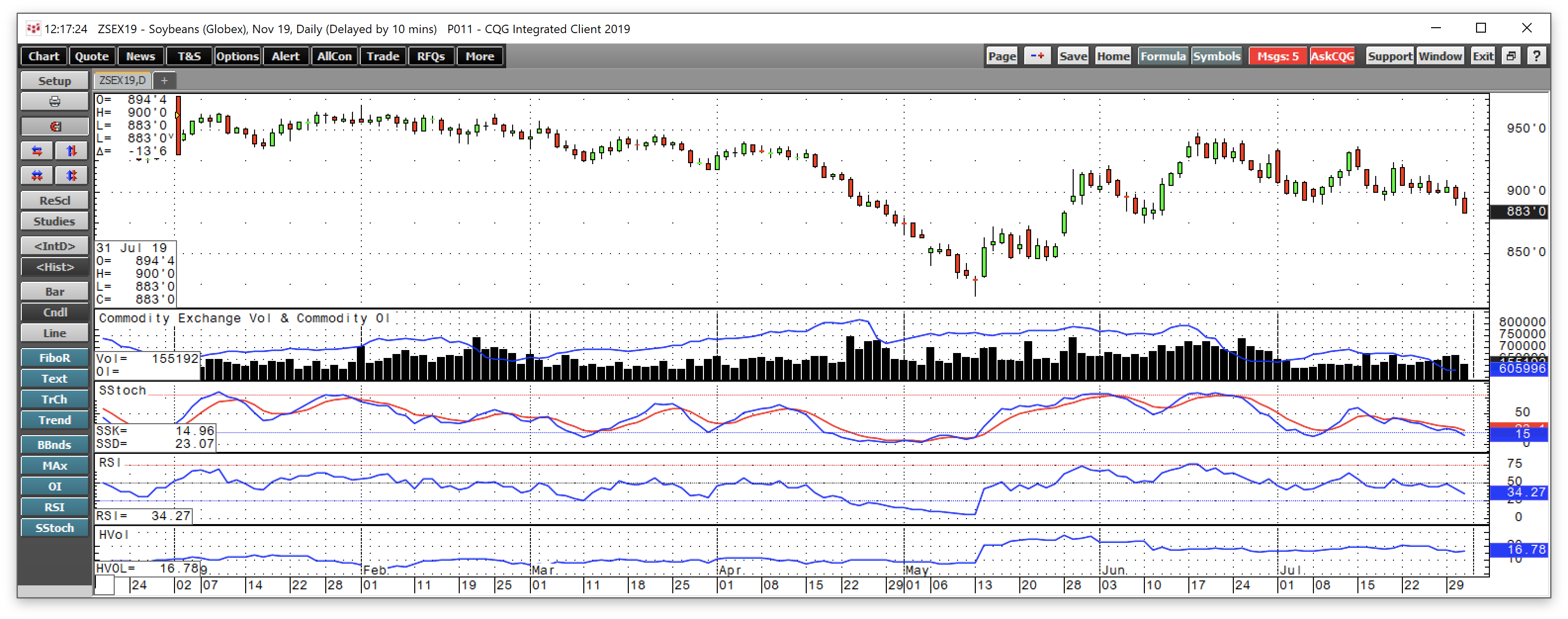This screenshot has width=1568, height=619.
Task: Click the HVol study title label
Action: (114, 535)
